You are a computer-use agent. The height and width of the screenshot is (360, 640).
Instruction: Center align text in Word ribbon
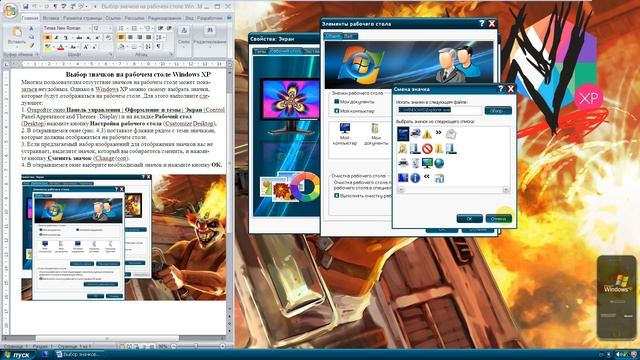coord(130,38)
